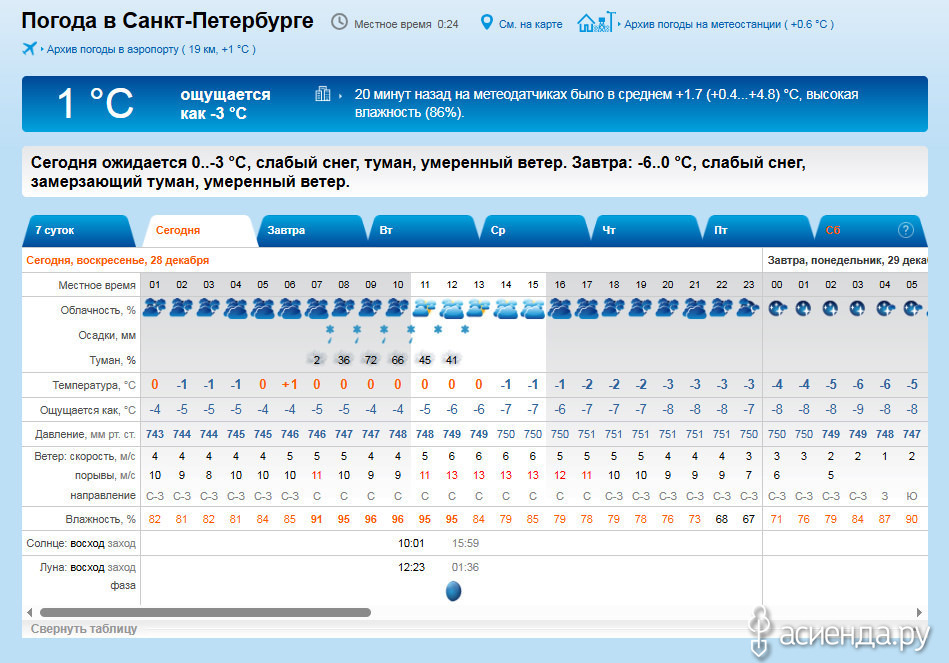Collapse the table with 'Свернуть таблицу'

(x=84, y=629)
